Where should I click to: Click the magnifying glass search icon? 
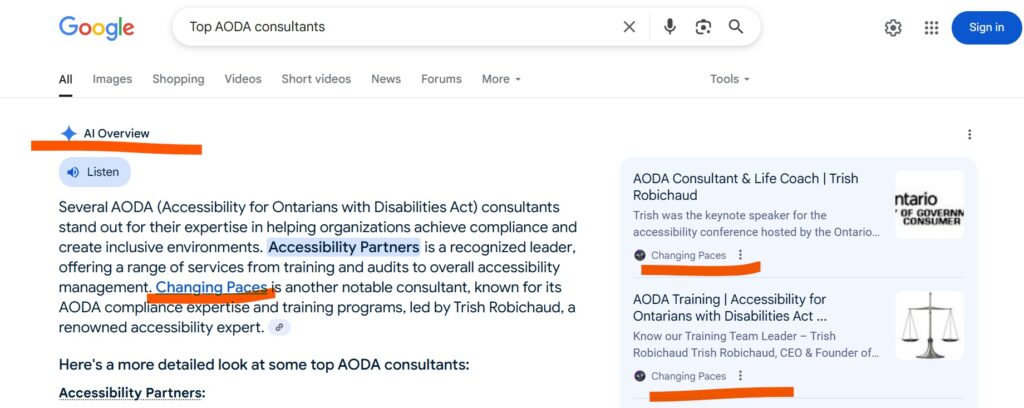coord(736,27)
